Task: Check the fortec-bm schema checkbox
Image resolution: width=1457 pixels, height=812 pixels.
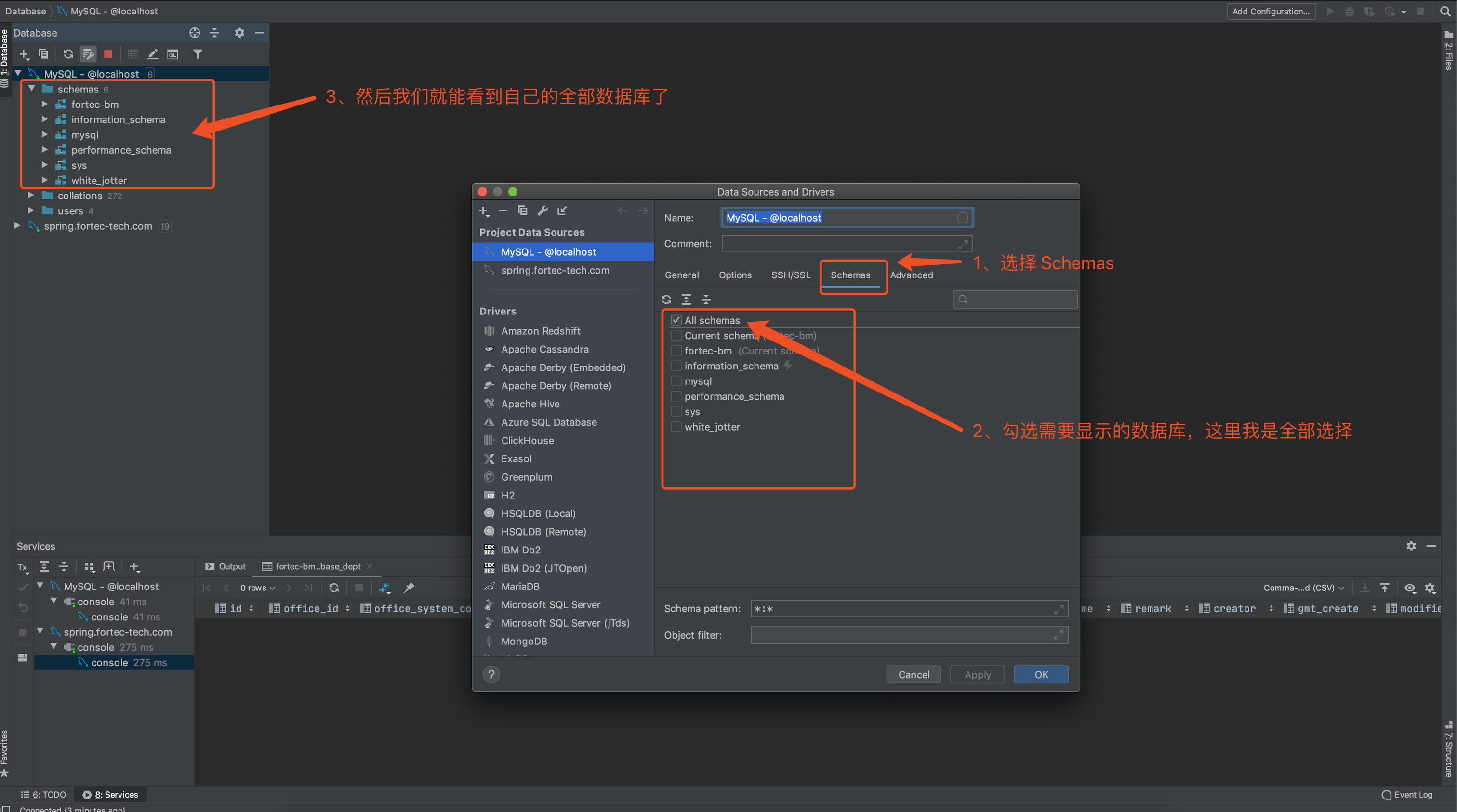Action: (x=676, y=351)
